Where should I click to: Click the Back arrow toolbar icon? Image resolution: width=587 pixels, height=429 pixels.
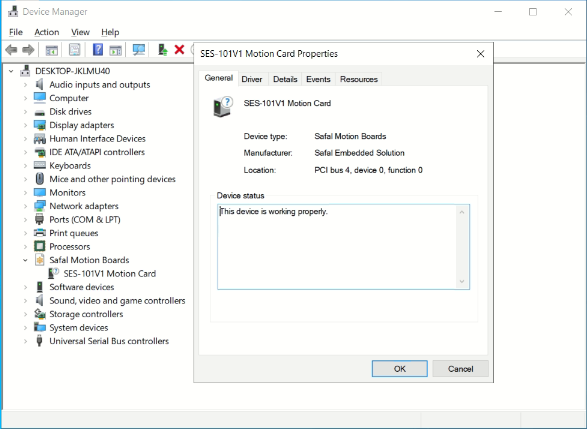click(x=11, y=50)
